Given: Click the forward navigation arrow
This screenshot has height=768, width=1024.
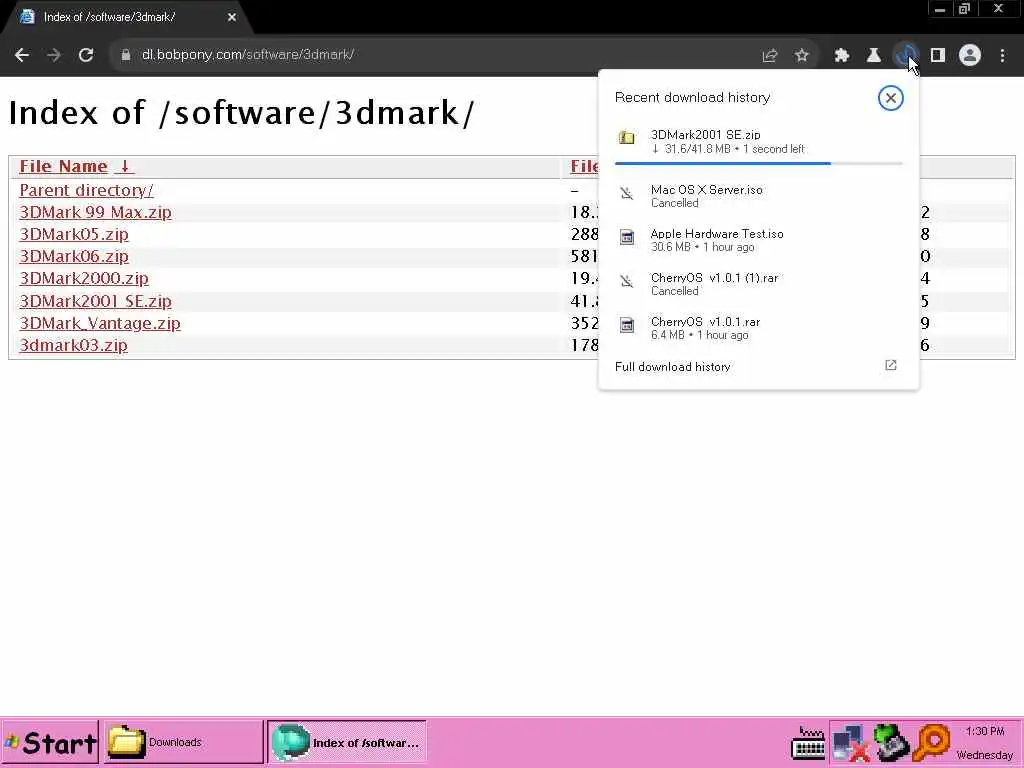Looking at the screenshot, I should [x=54, y=55].
